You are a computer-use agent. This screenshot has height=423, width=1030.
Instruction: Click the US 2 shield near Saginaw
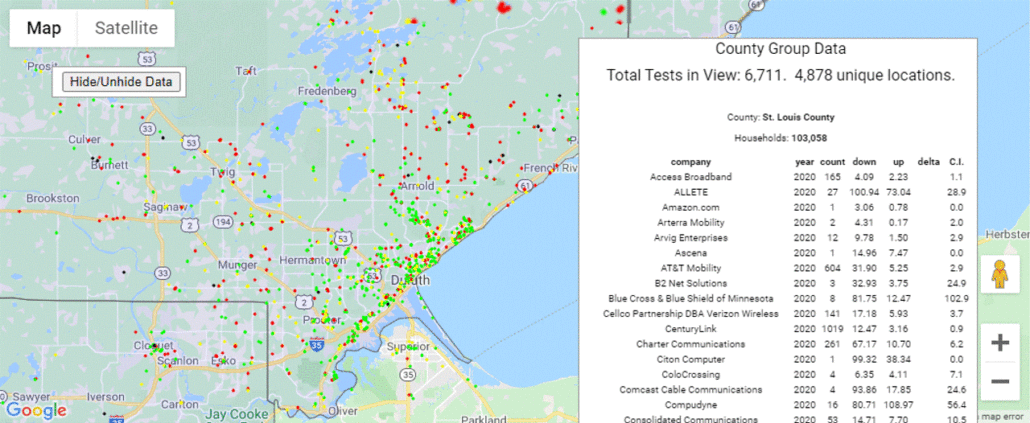pos(190,226)
